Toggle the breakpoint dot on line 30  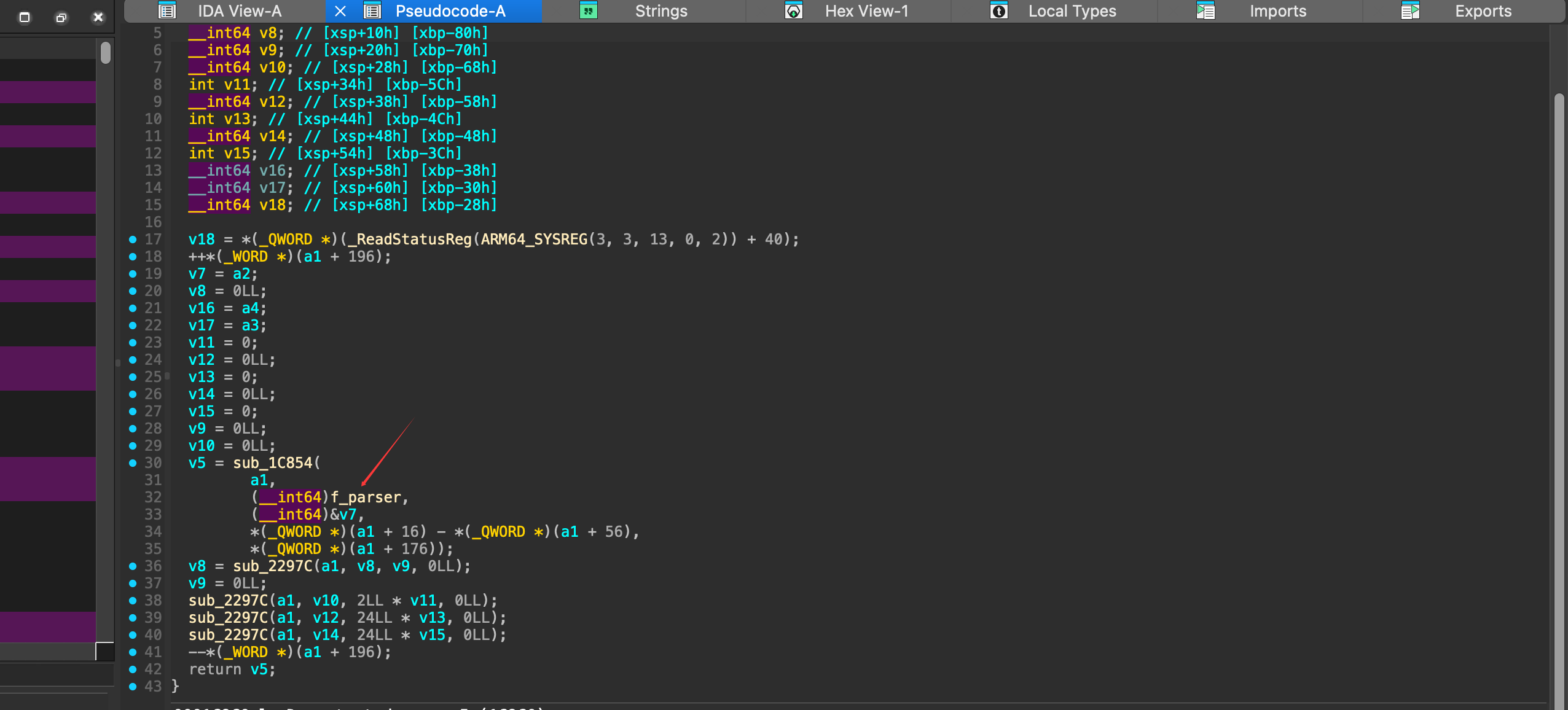133,463
